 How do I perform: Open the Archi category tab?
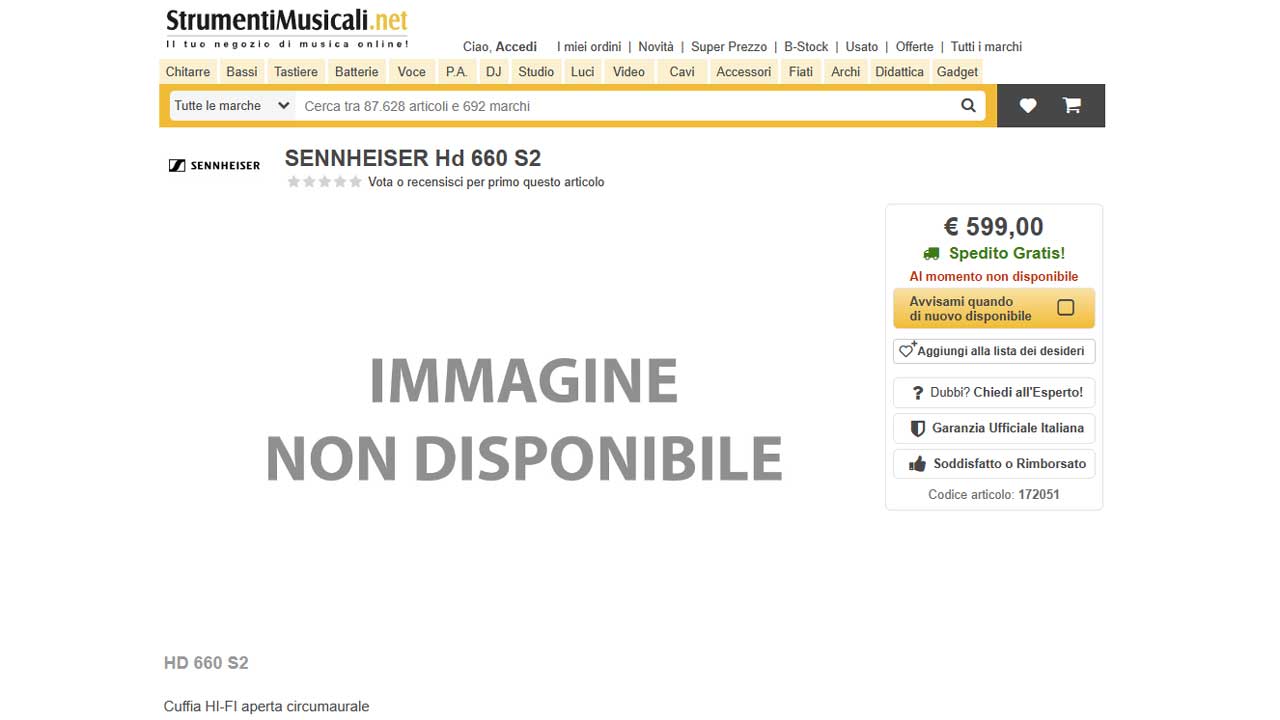point(846,72)
